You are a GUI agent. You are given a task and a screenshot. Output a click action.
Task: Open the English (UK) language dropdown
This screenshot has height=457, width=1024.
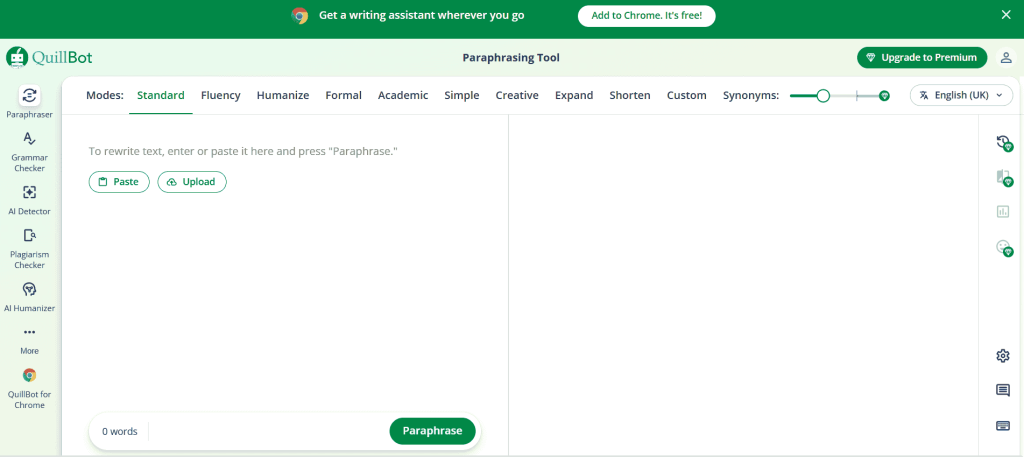point(961,95)
